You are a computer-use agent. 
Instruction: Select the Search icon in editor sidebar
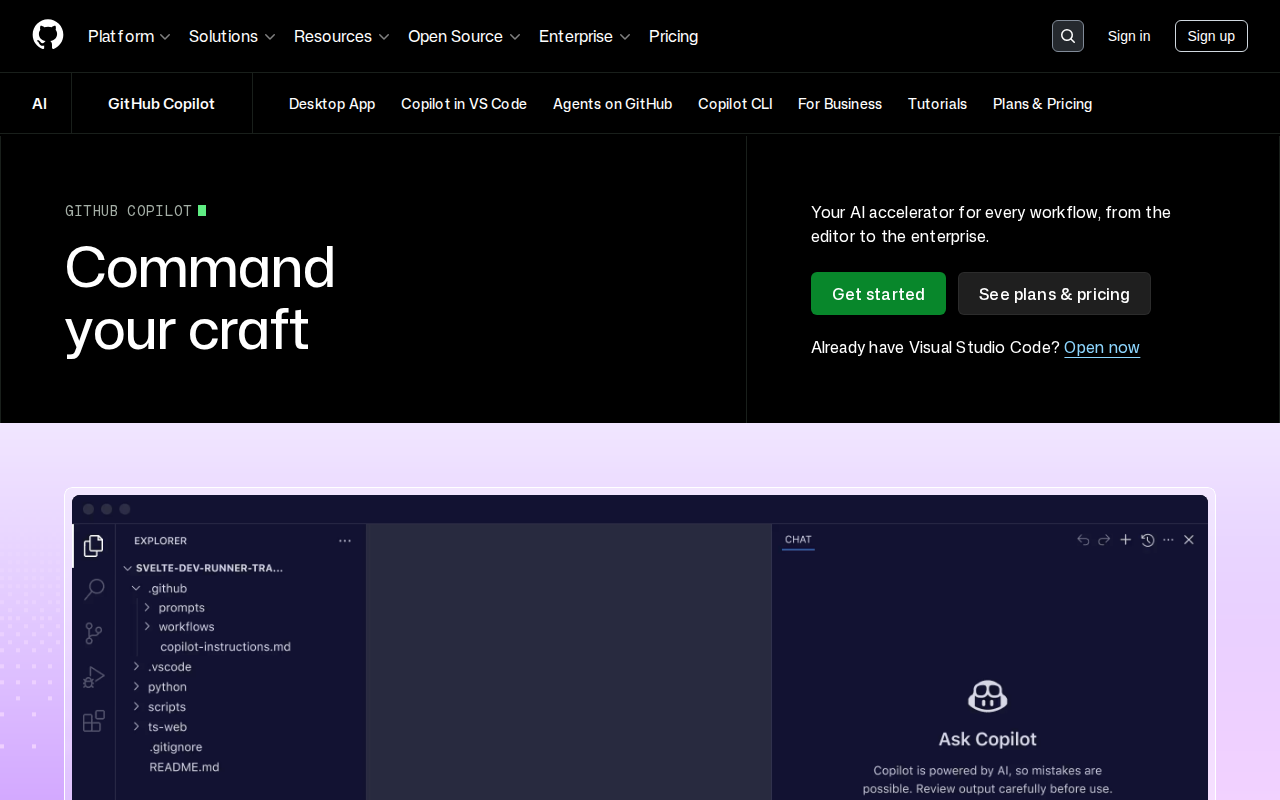click(94, 589)
